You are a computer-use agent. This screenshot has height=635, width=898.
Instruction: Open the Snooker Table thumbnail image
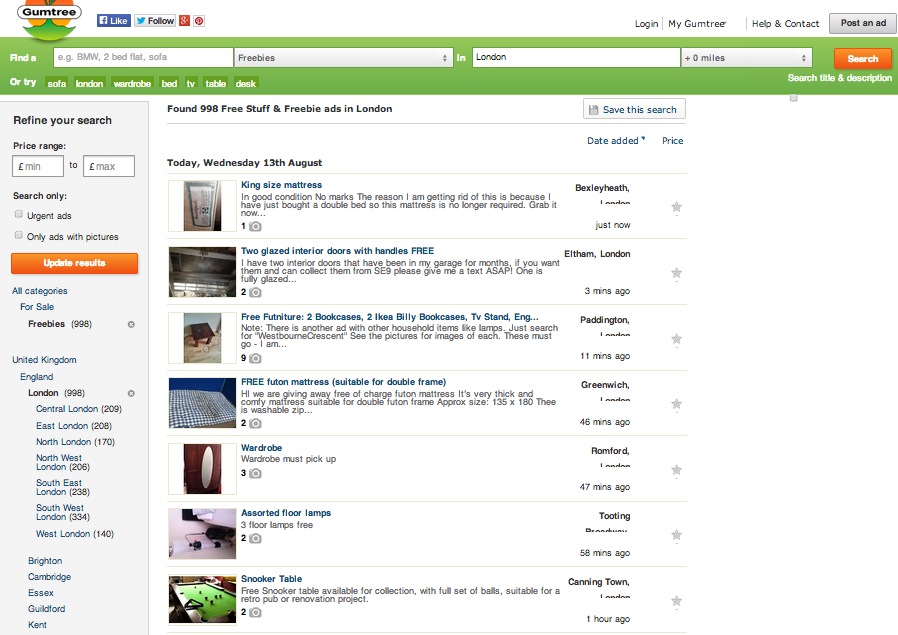pyautogui.click(x=202, y=599)
